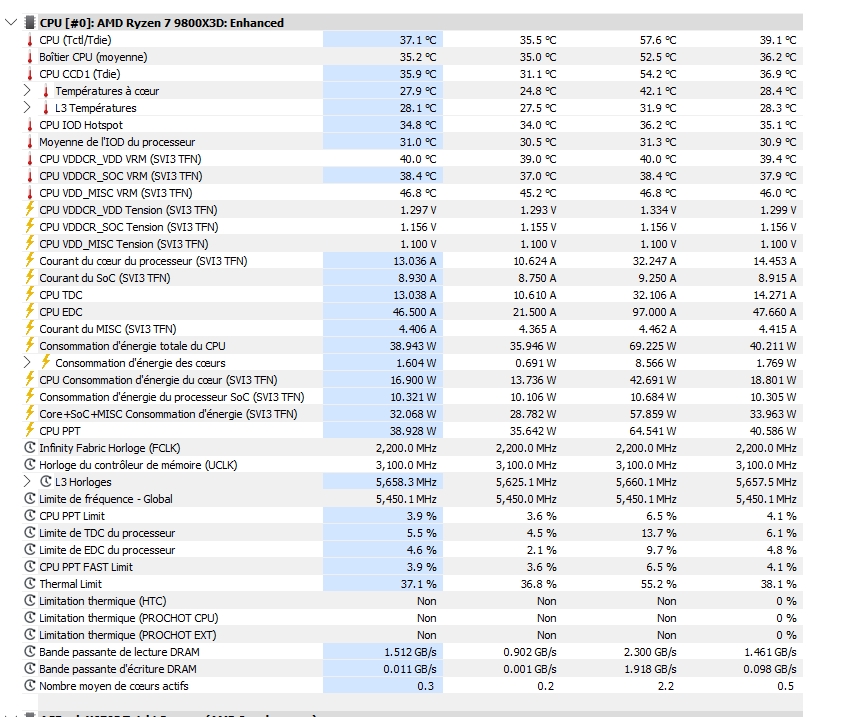Image resolution: width=850 pixels, height=717 pixels.
Task: Click lightning icon beside CPU TDC
Action: click(30, 294)
